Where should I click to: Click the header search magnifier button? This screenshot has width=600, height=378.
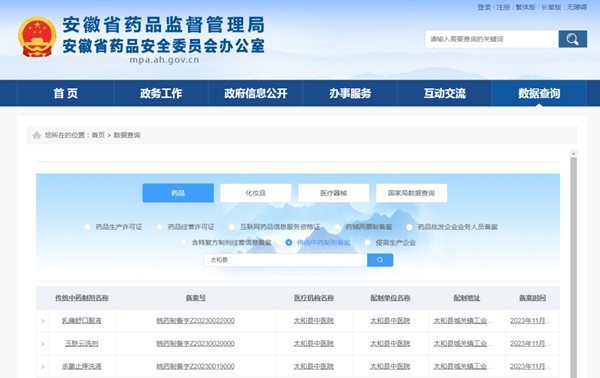[x=572, y=39]
